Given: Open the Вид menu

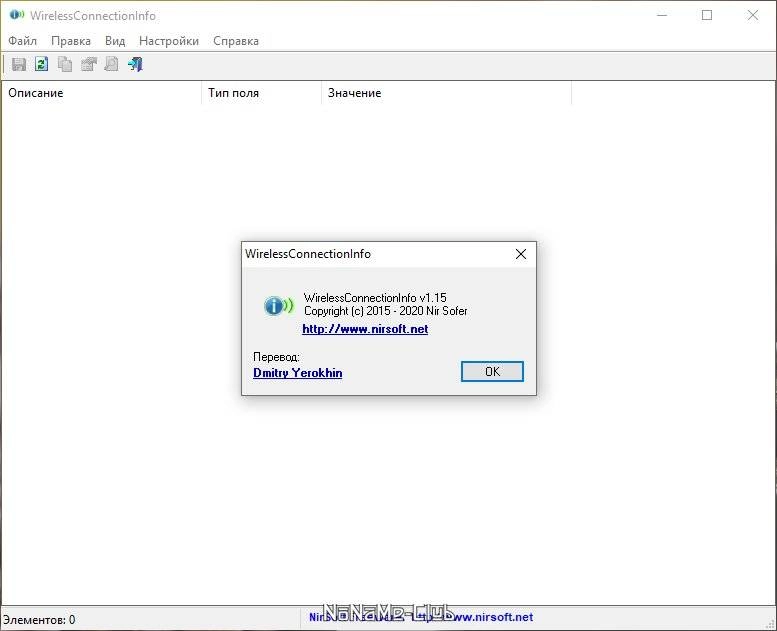Looking at the screenshot, I should pyautogui.click(x=115, y=41).
